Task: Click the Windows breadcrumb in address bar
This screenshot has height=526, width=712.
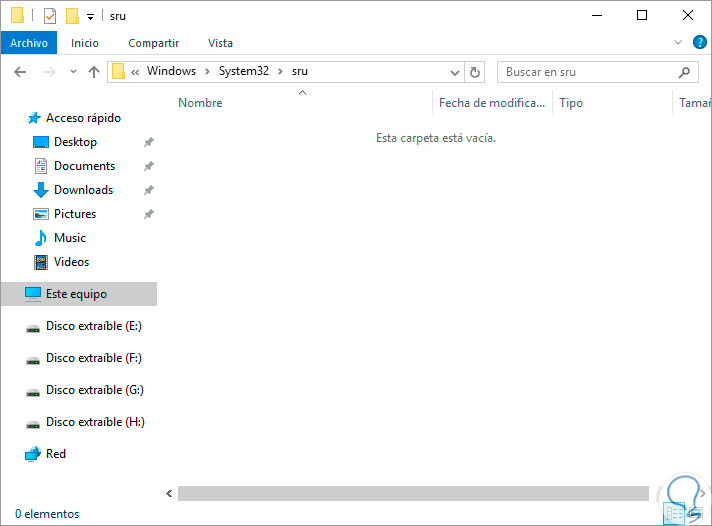Action: tap(171, 71)
